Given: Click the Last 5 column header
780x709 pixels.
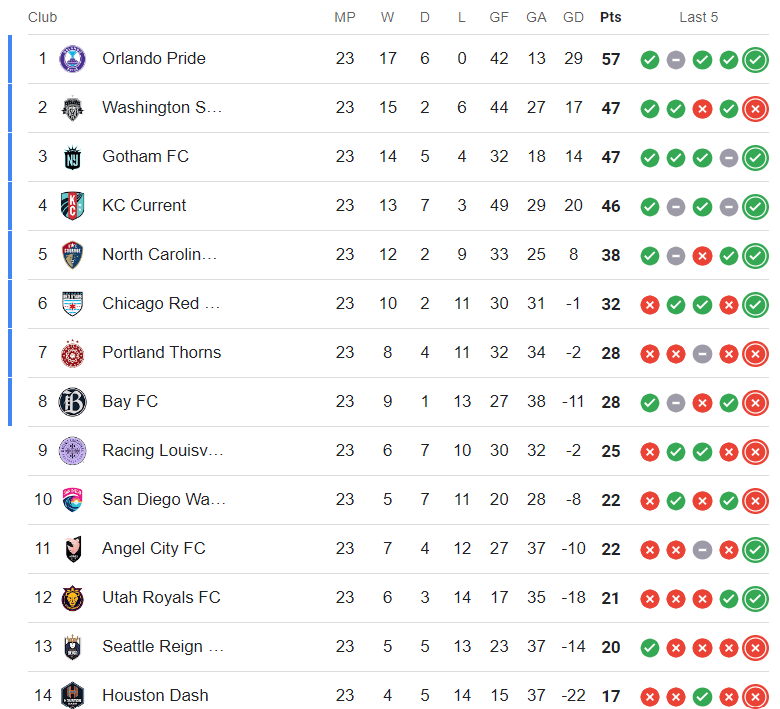Looking at the screenshot, I should (x=698, y=17).
